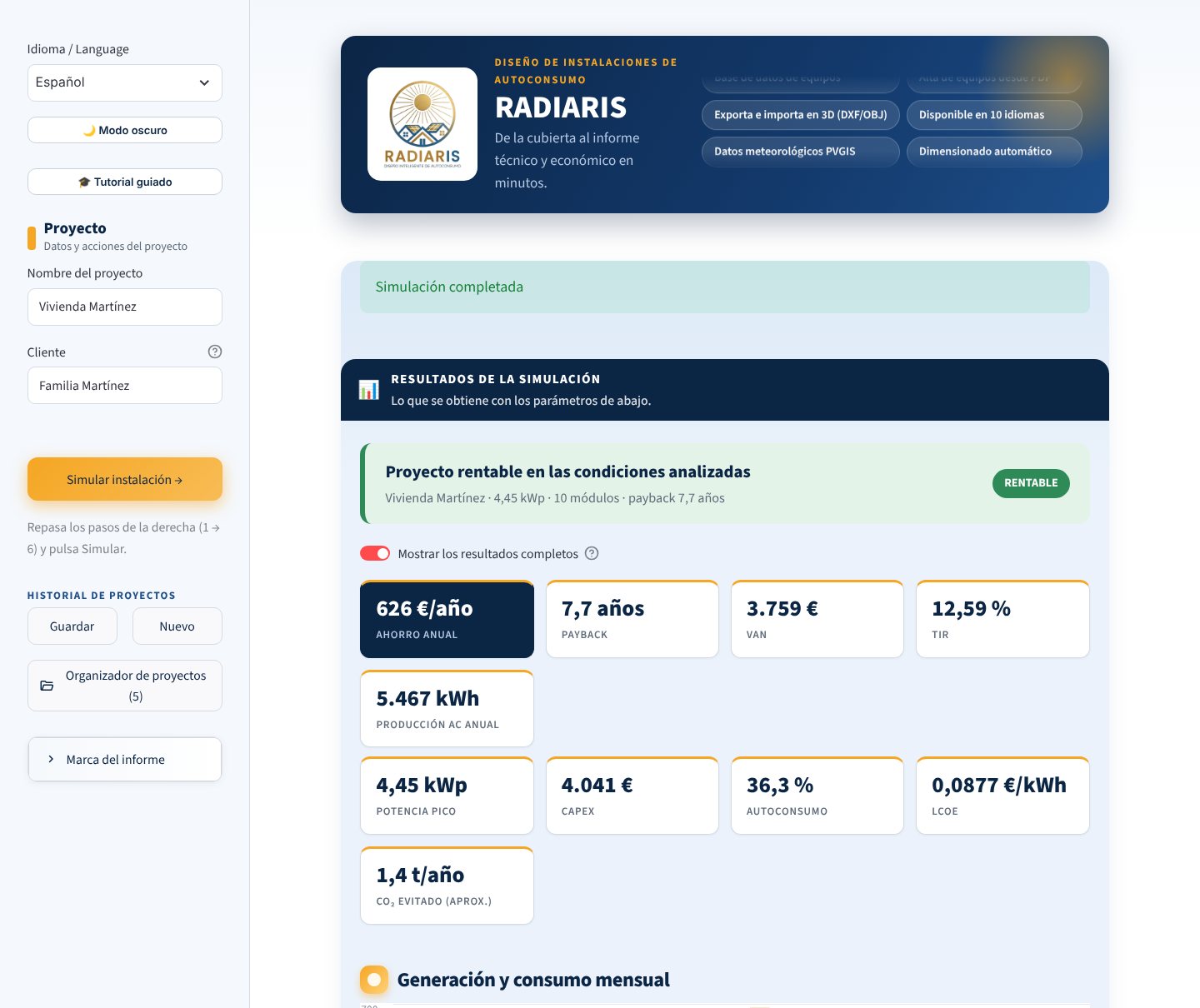Click the Proyecto section heading in sidebar
The height and width of the screenshot is (1008, 1200).
pos(75,228)
